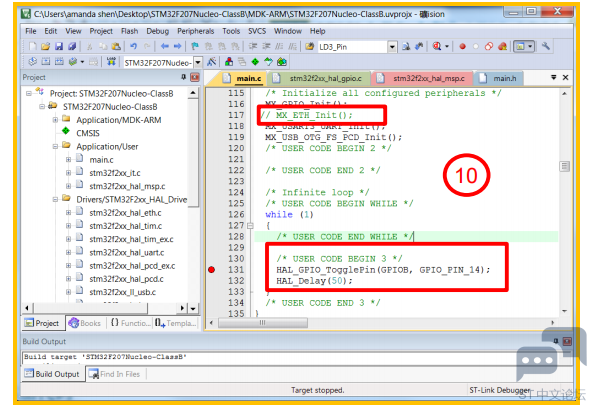Paste from clipboard icon
This screenshot has width=595, height=410.
(116, 46)
